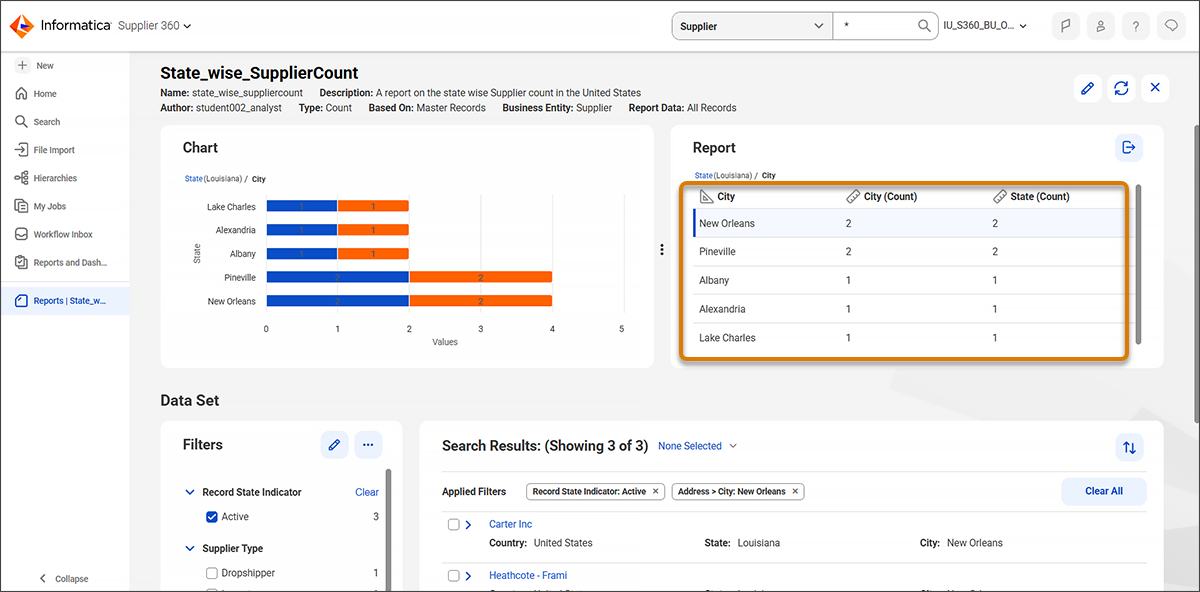This screenshot has width=1200, height=592.
Task: Open the Heathcote - Frami link
Action: (528, 575)
